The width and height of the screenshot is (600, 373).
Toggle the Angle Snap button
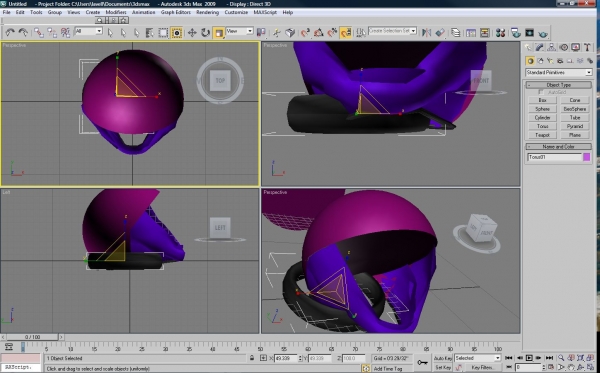(318, 33)
